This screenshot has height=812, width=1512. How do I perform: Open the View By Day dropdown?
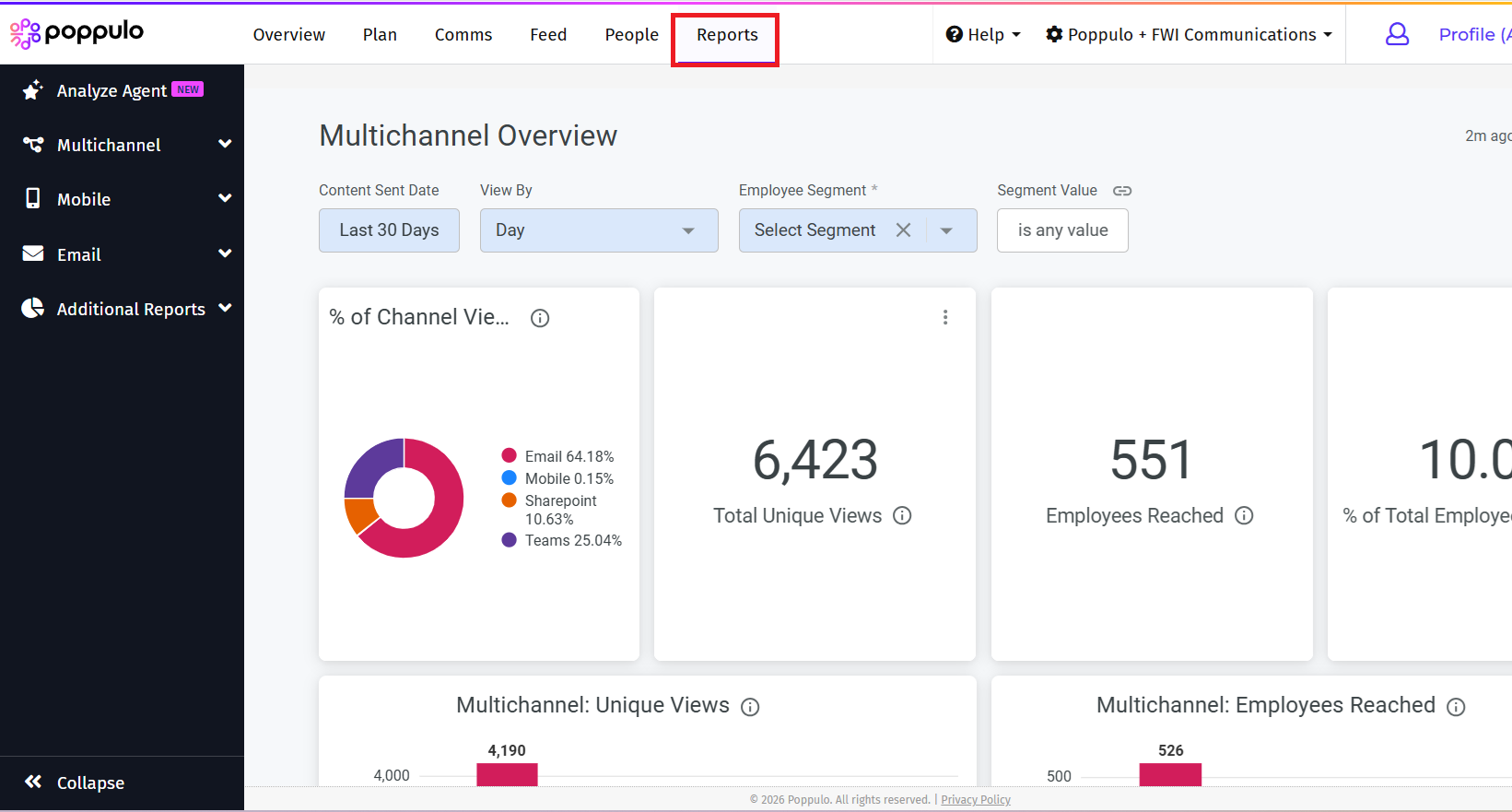tap(598, 230)
